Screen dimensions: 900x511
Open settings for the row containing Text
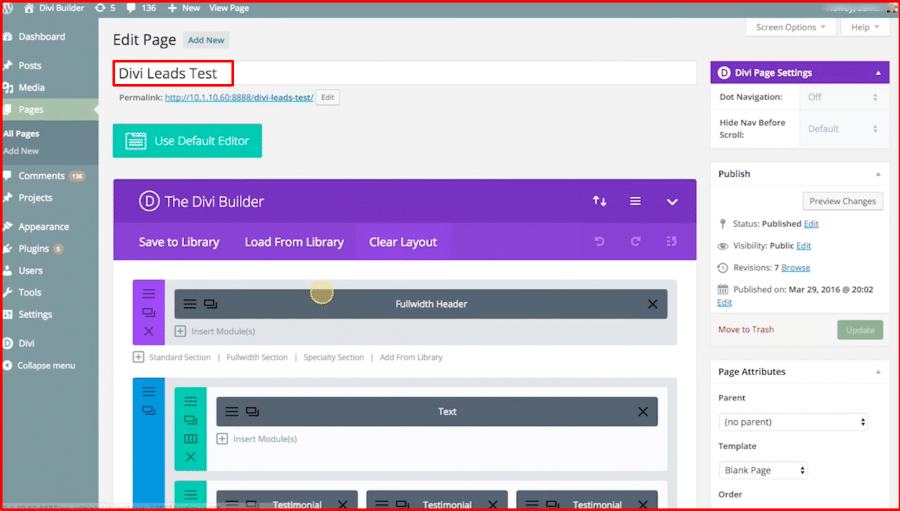190,401
